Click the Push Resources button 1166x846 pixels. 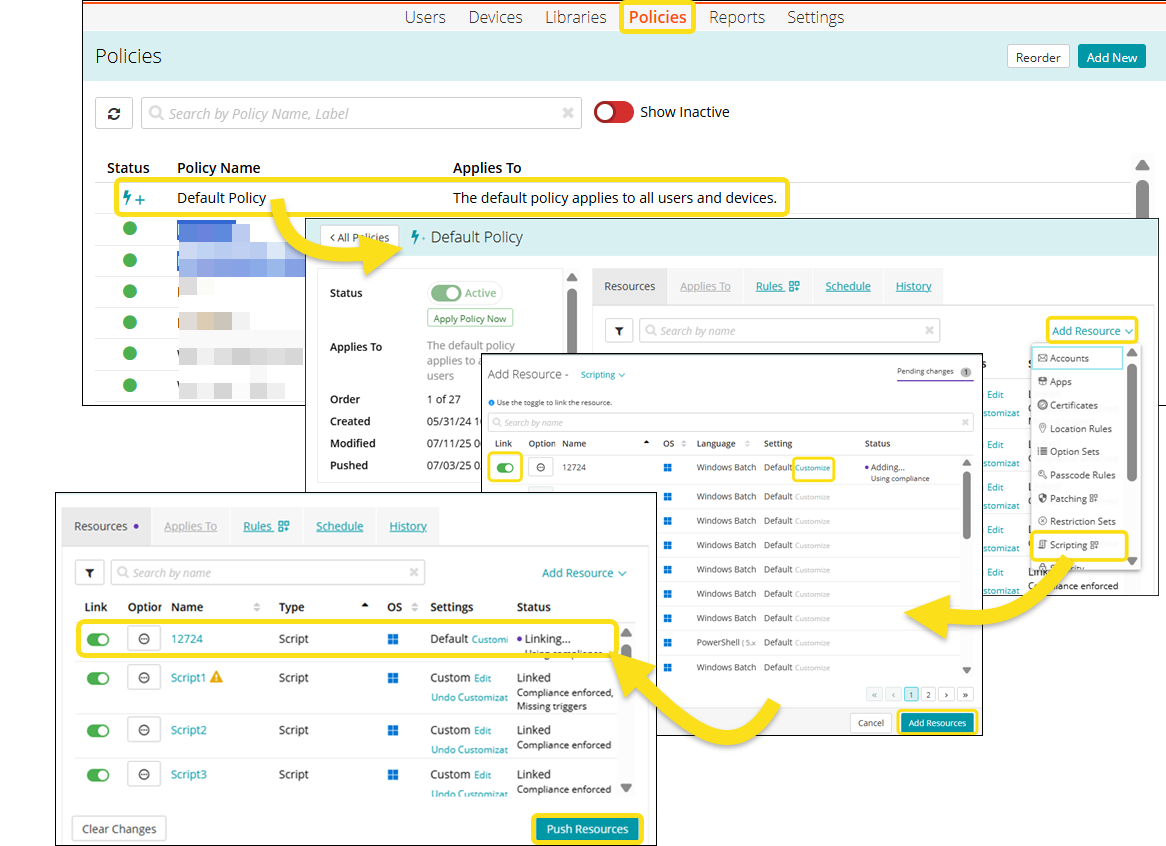tap(587, 829)
